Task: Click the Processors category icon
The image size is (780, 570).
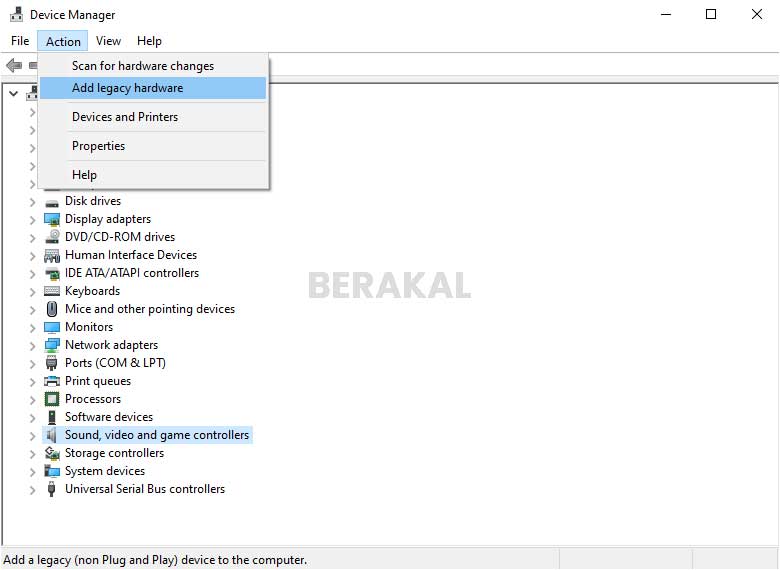Action: pyautogui.click(x=52, y=399)
